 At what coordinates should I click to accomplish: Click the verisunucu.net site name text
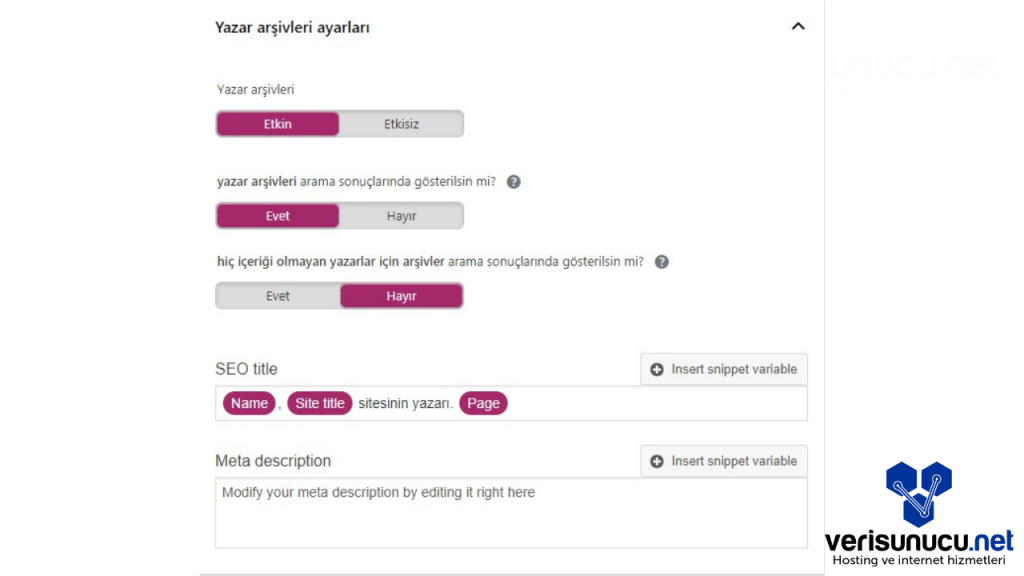(919, 541)
